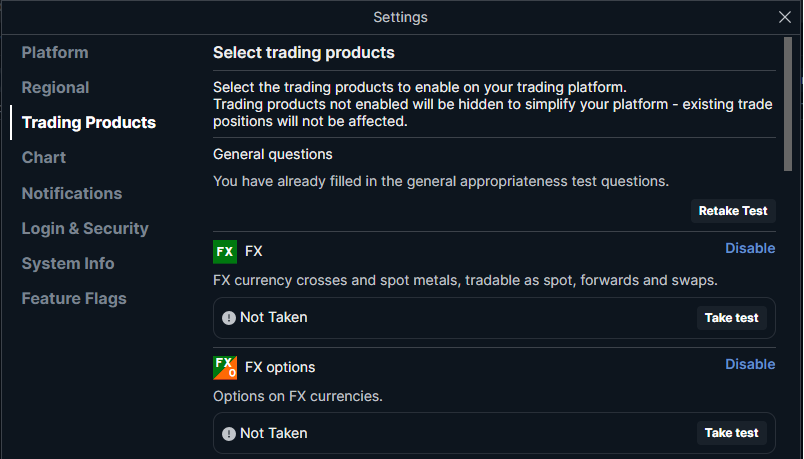Click the Select trading products heading
This screenshot has height=459, width=804.
[x=304, y=52]
